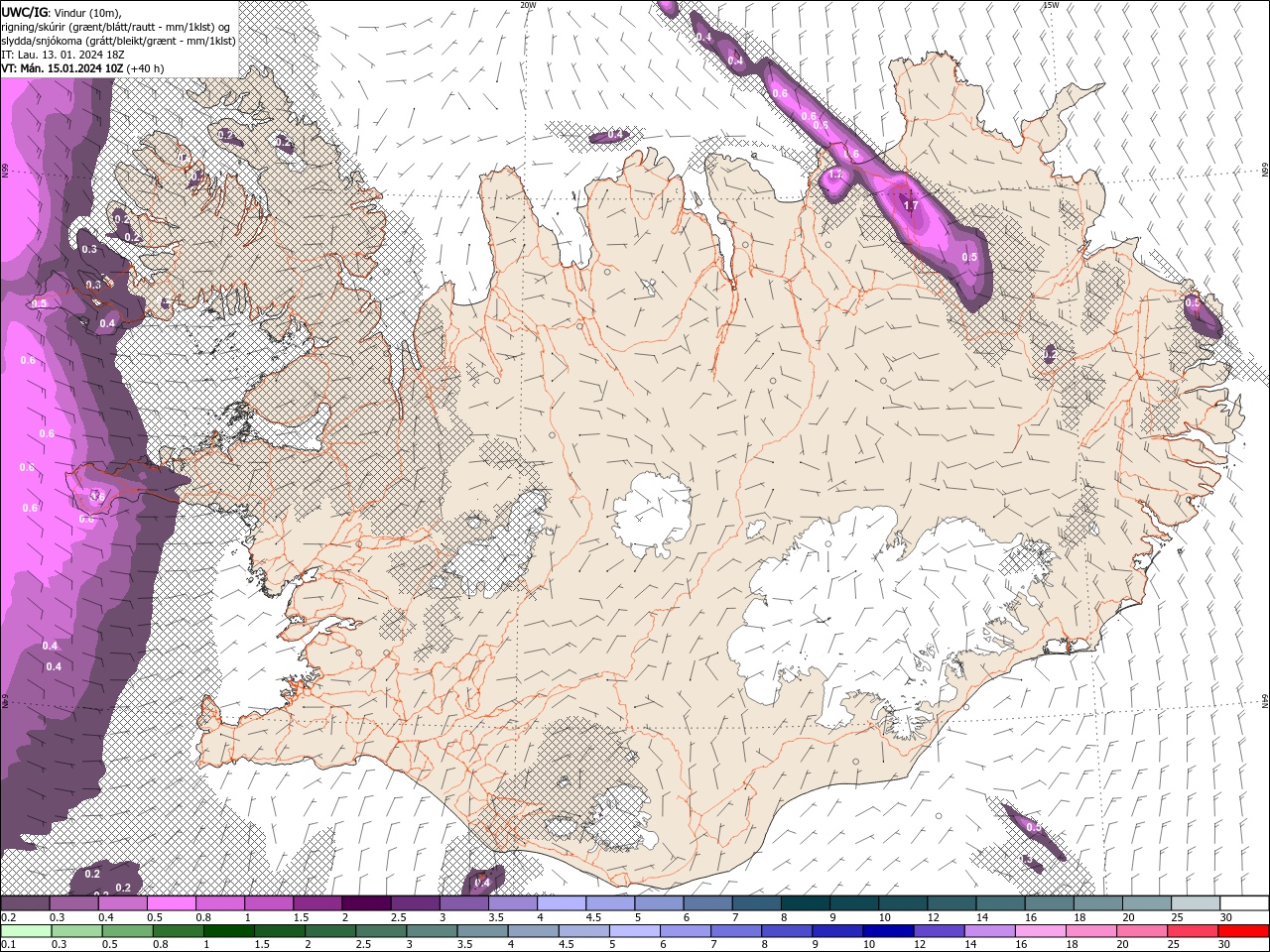Screen dimensions: 1270x952
Task: Click the '0.1' label in the lower legend row
Action: pos(8,944)
